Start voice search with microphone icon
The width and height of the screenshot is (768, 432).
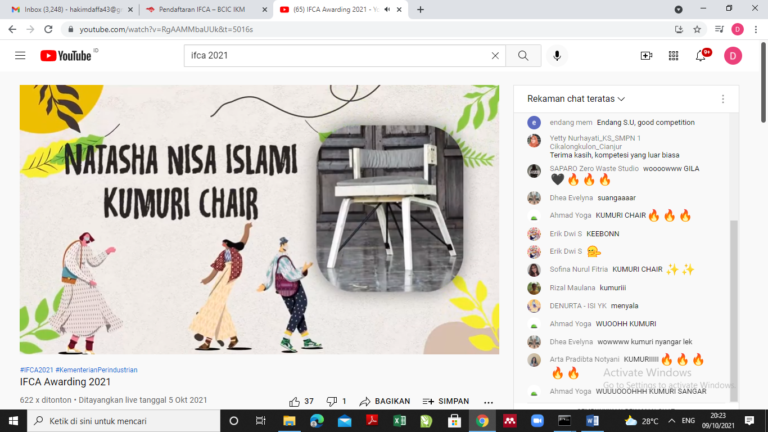[557, 56]
